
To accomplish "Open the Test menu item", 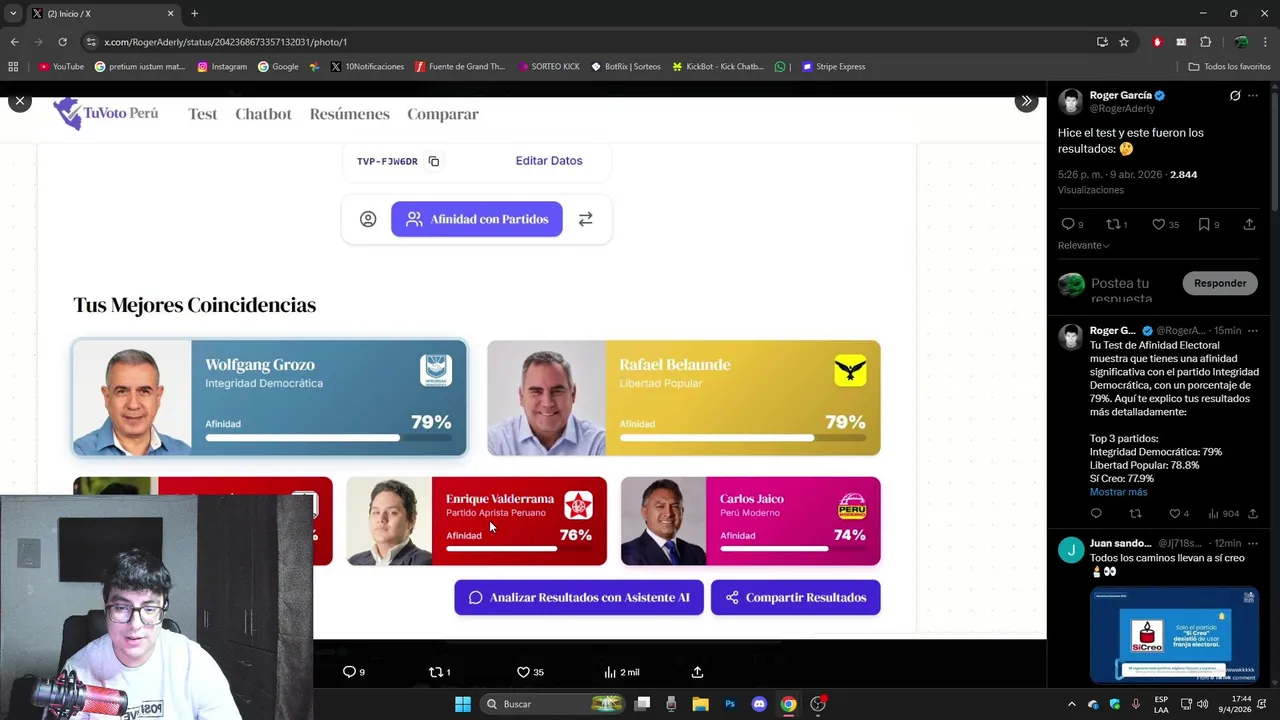I will pos(202,114).
